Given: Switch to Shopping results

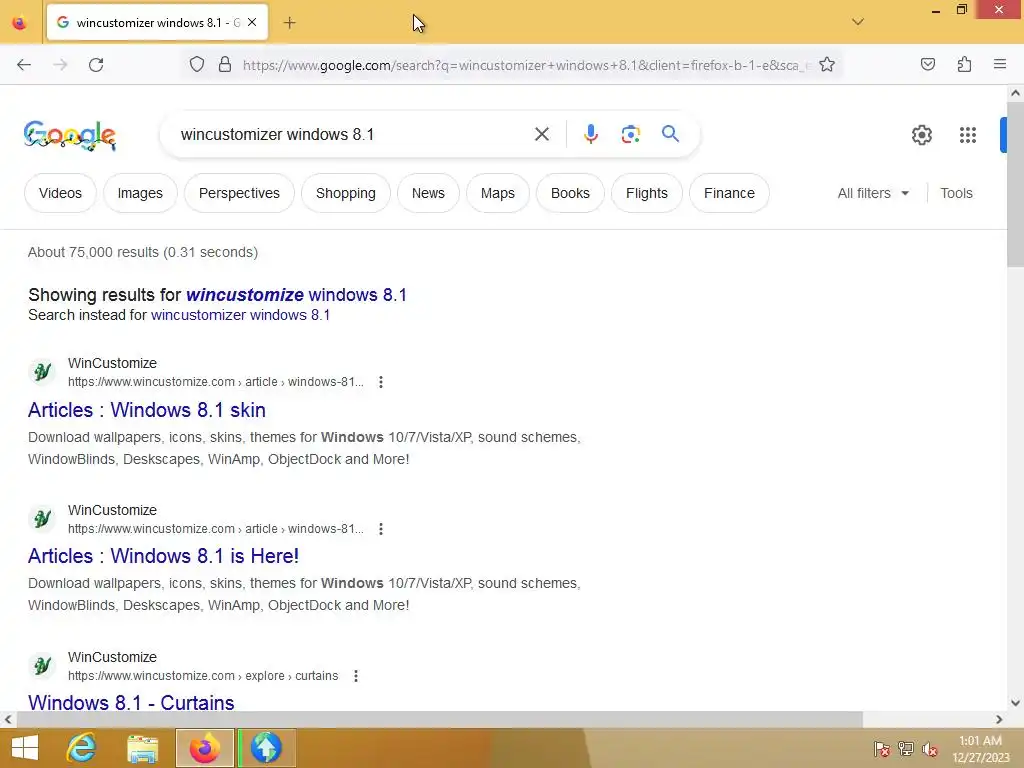Looking at the screenshot, I should tap(345, 193).
